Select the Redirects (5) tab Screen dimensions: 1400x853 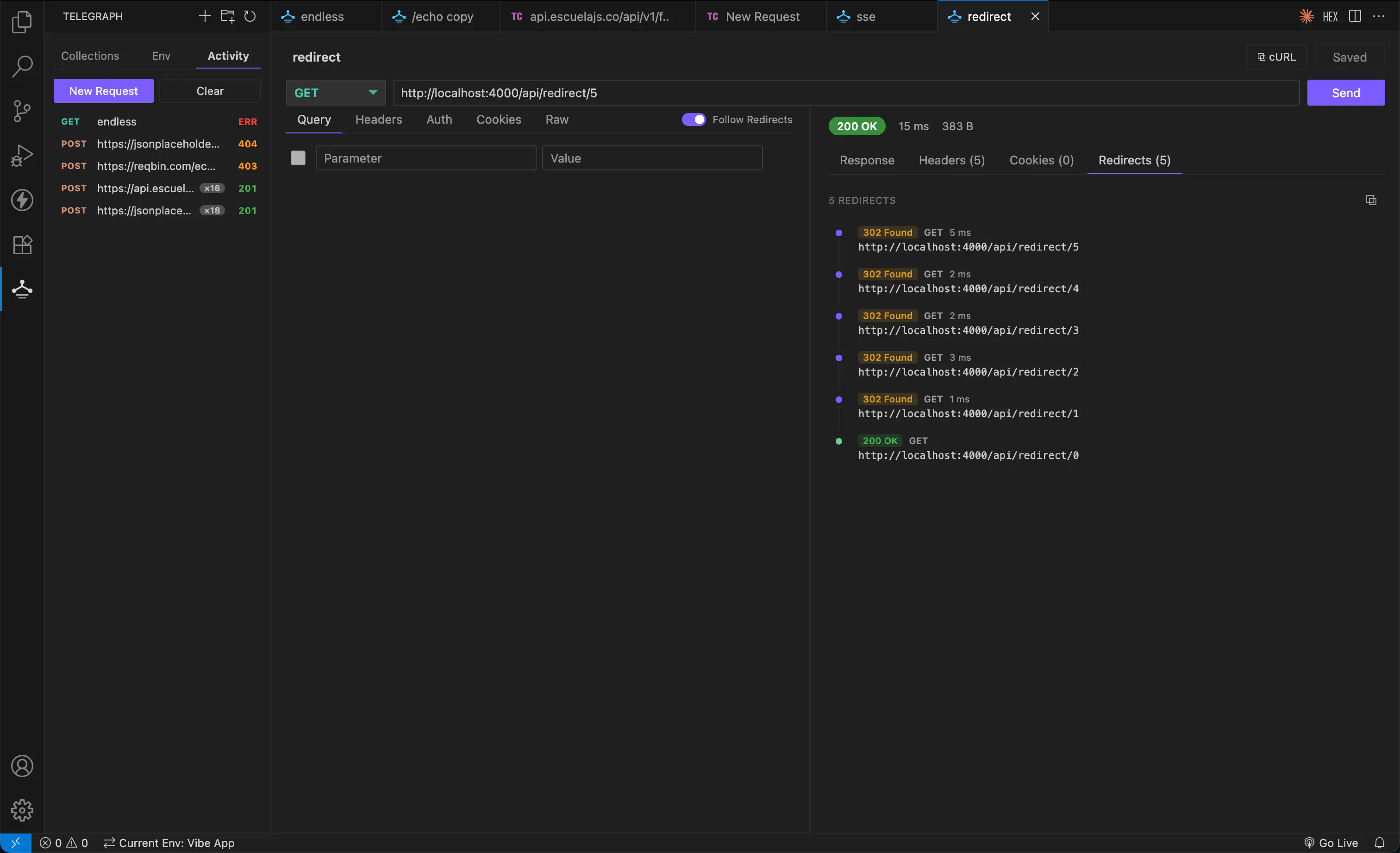click(x=1134, y=160)
